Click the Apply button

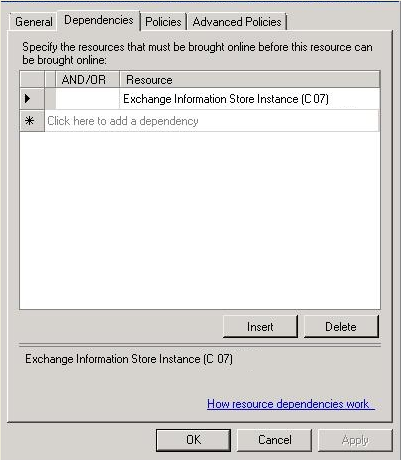355,441
